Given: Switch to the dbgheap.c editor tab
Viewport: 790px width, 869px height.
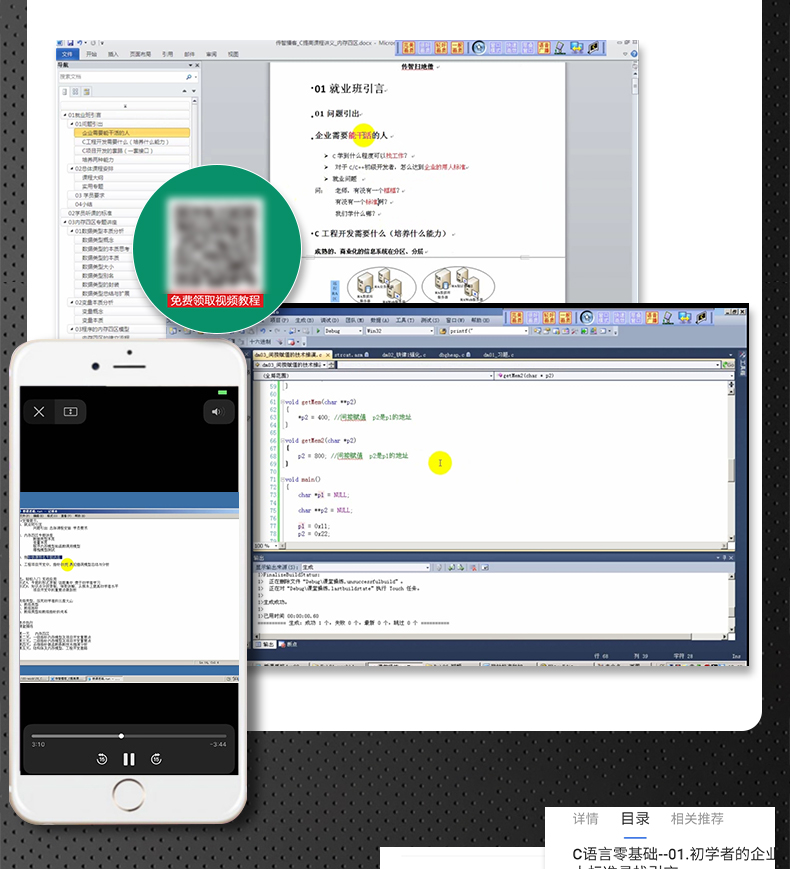Looking at the screenshot, I should coord(455,355).
